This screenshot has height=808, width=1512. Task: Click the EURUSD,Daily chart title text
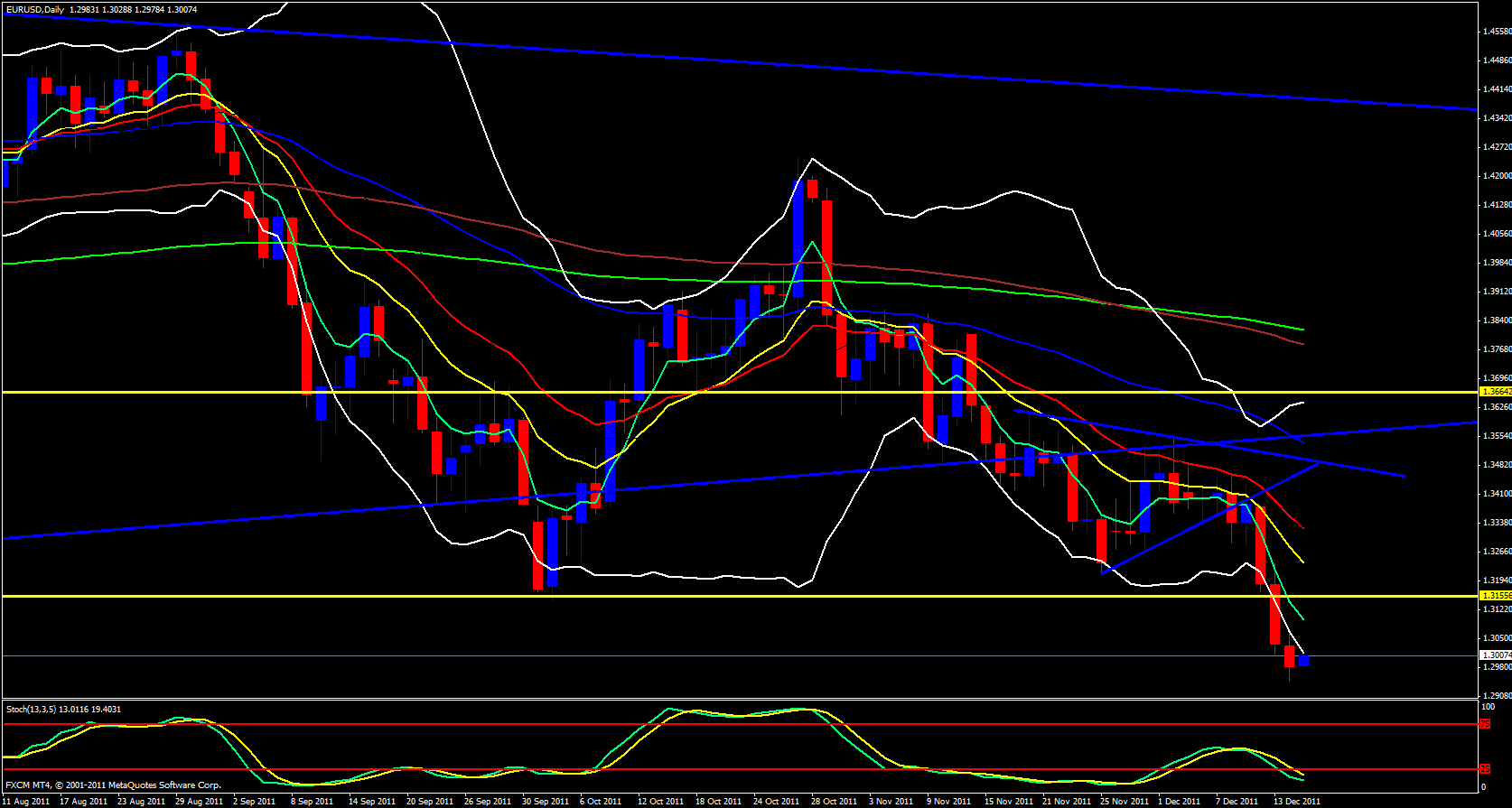pyautogui.click(x=35, y=10)
